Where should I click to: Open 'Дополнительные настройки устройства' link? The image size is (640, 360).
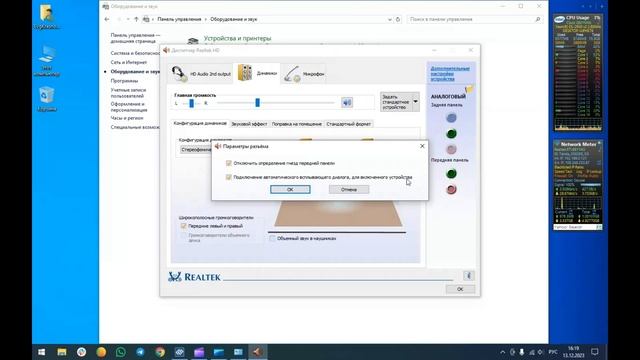[x=450, y=73]
